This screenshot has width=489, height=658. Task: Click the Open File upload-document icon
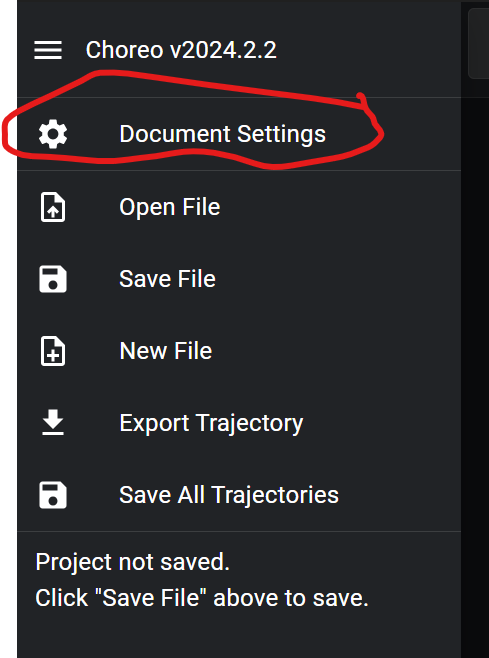tap(52, 207)
